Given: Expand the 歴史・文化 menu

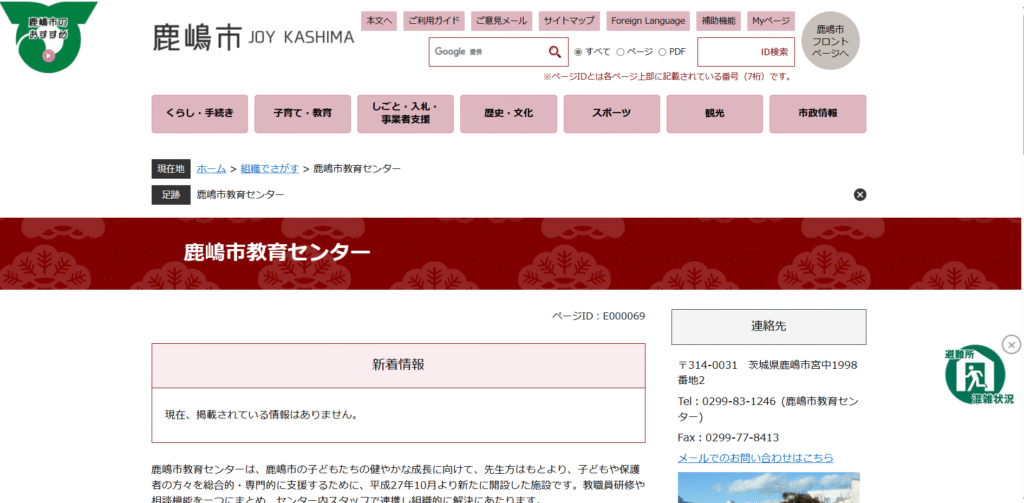Looking at the screenshot, I should click(508, 114).
